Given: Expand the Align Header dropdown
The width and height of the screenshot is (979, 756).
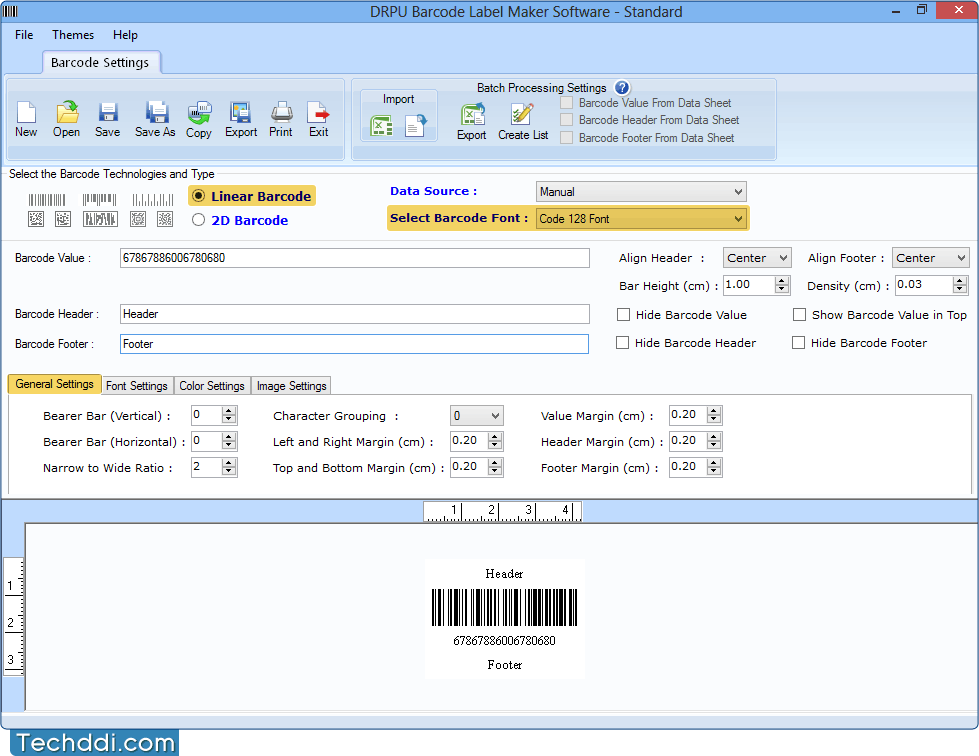Looking at the screenshot, I should (x=757, y=258).
